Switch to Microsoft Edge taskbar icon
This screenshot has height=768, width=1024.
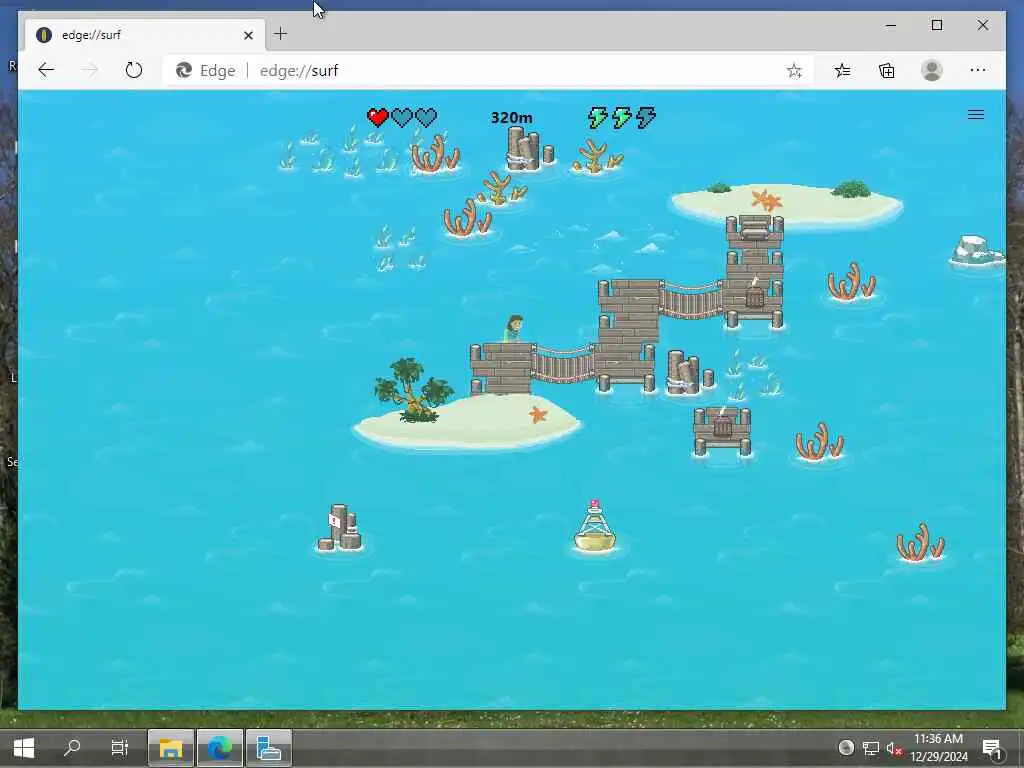click(x=220, y=748)
